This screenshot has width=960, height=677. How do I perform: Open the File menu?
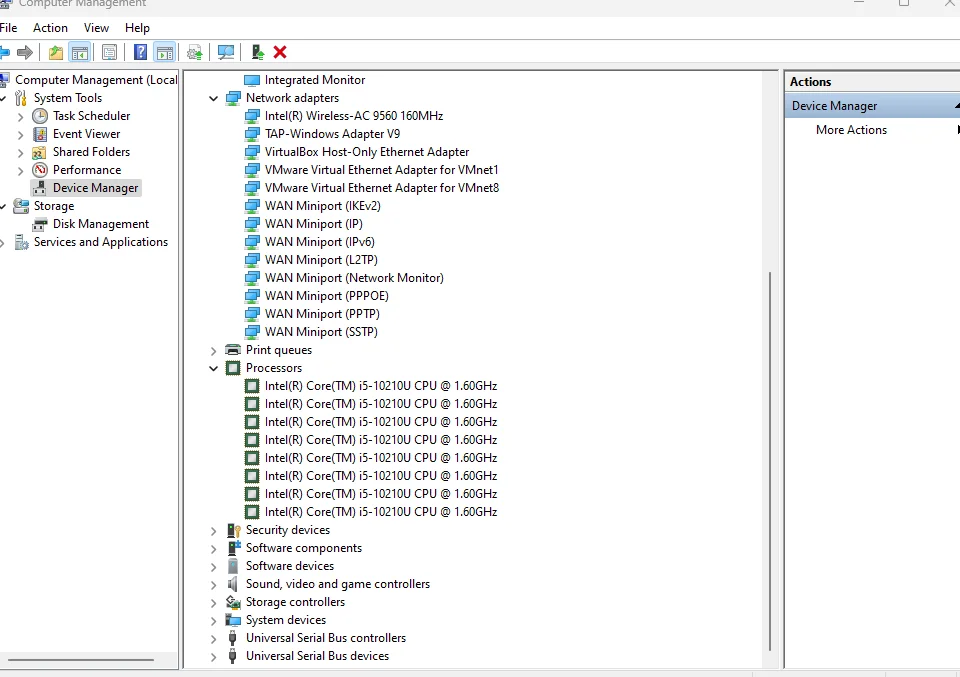click(x=9, y=28)
